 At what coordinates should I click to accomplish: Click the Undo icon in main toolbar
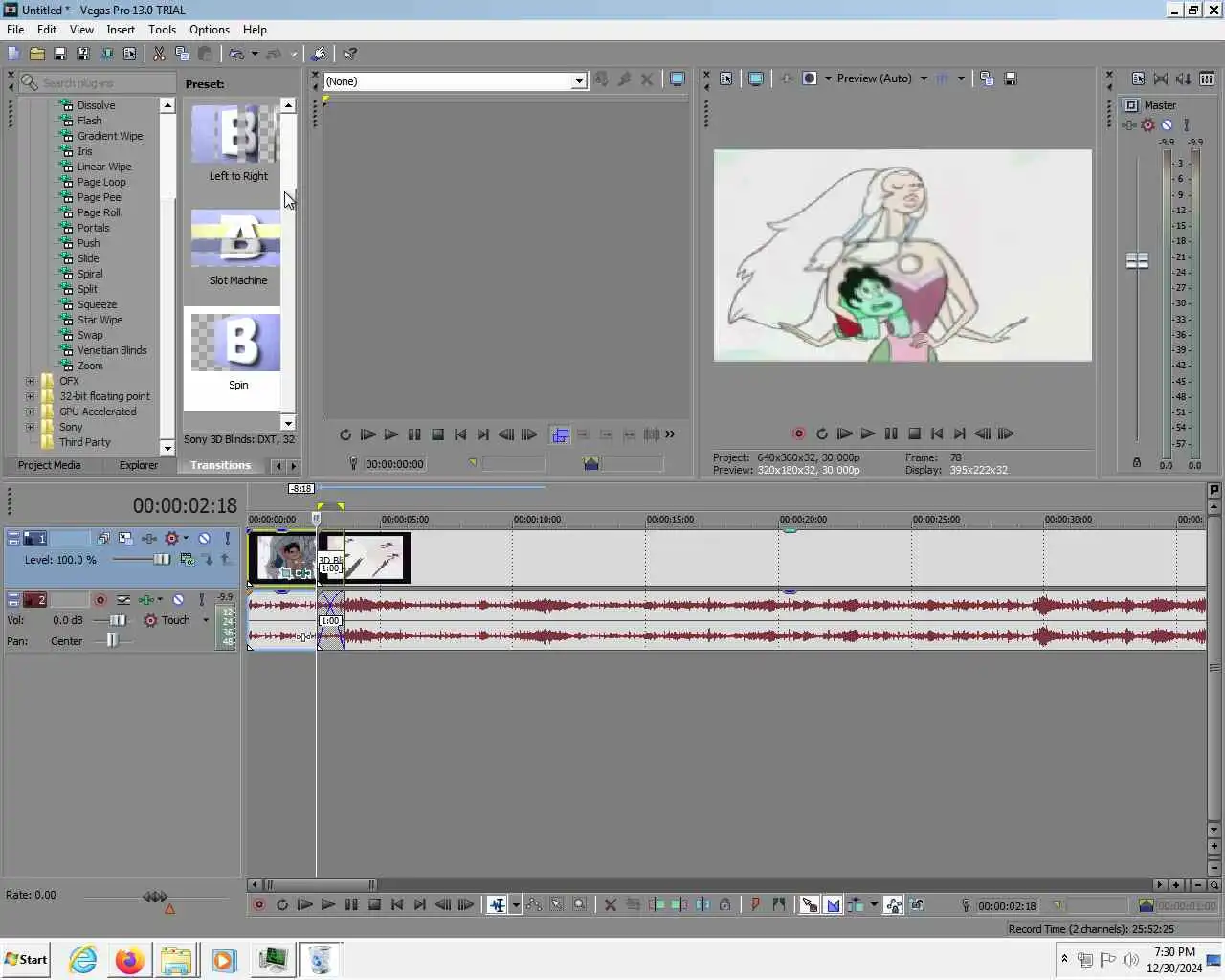[235, 54]
